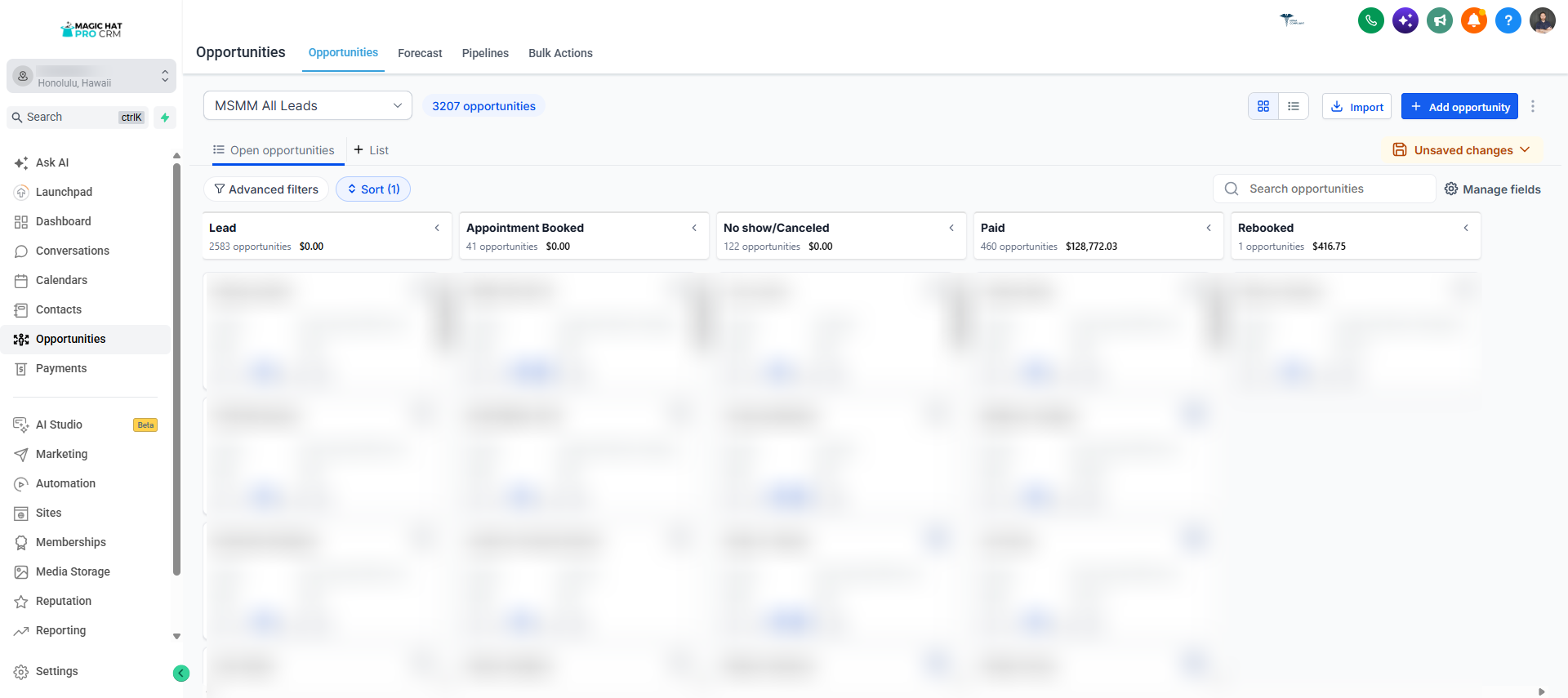Image resolution: width=1568 pixels, height=698 pixels.
Task: Click the green lightning quick actions icon
Action: [x=165, y=118]
